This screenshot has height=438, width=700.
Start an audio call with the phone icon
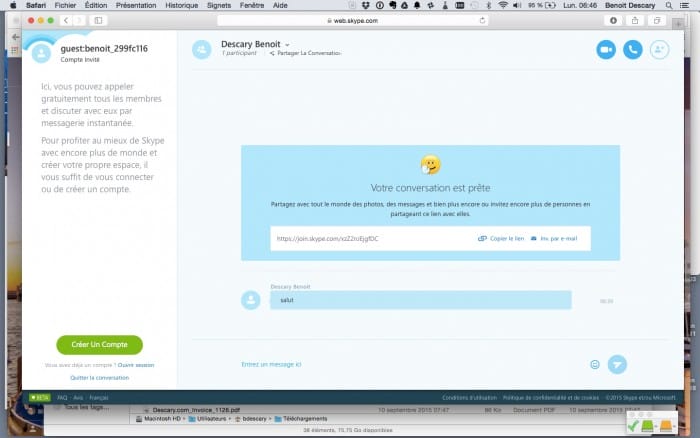[x=633, y=50]
